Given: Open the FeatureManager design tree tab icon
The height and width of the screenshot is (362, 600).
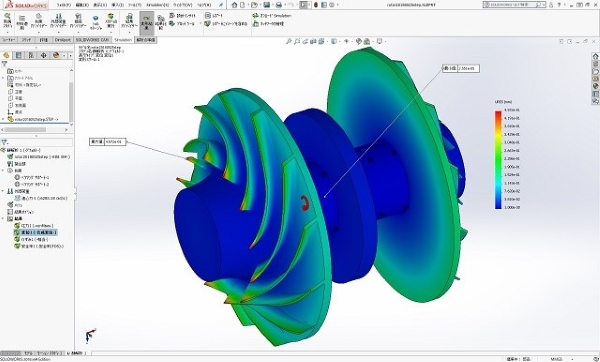Looking at the screenshot, I should (x=6, y=55).
